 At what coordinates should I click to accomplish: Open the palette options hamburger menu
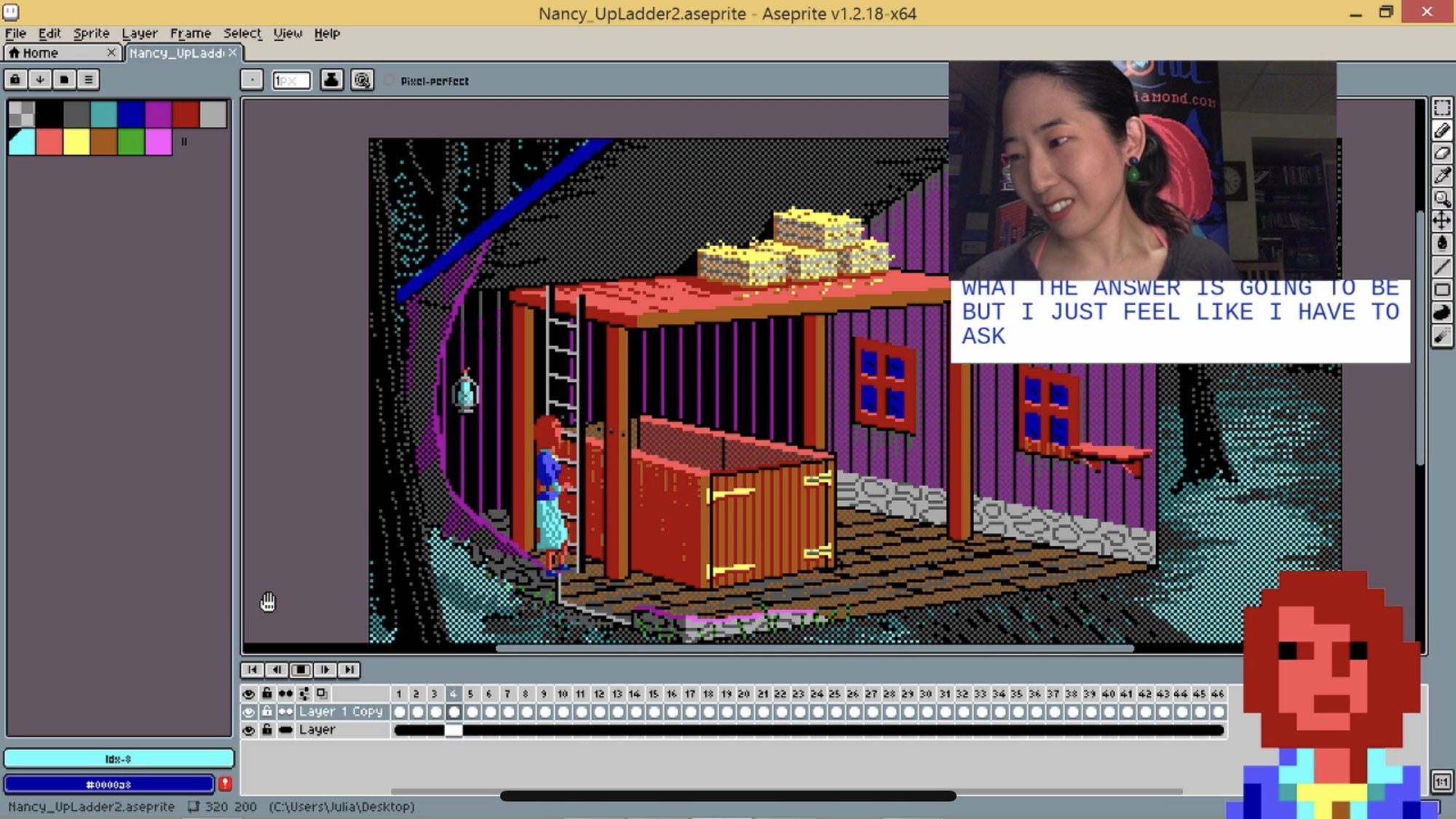click(x=88, y=79)
